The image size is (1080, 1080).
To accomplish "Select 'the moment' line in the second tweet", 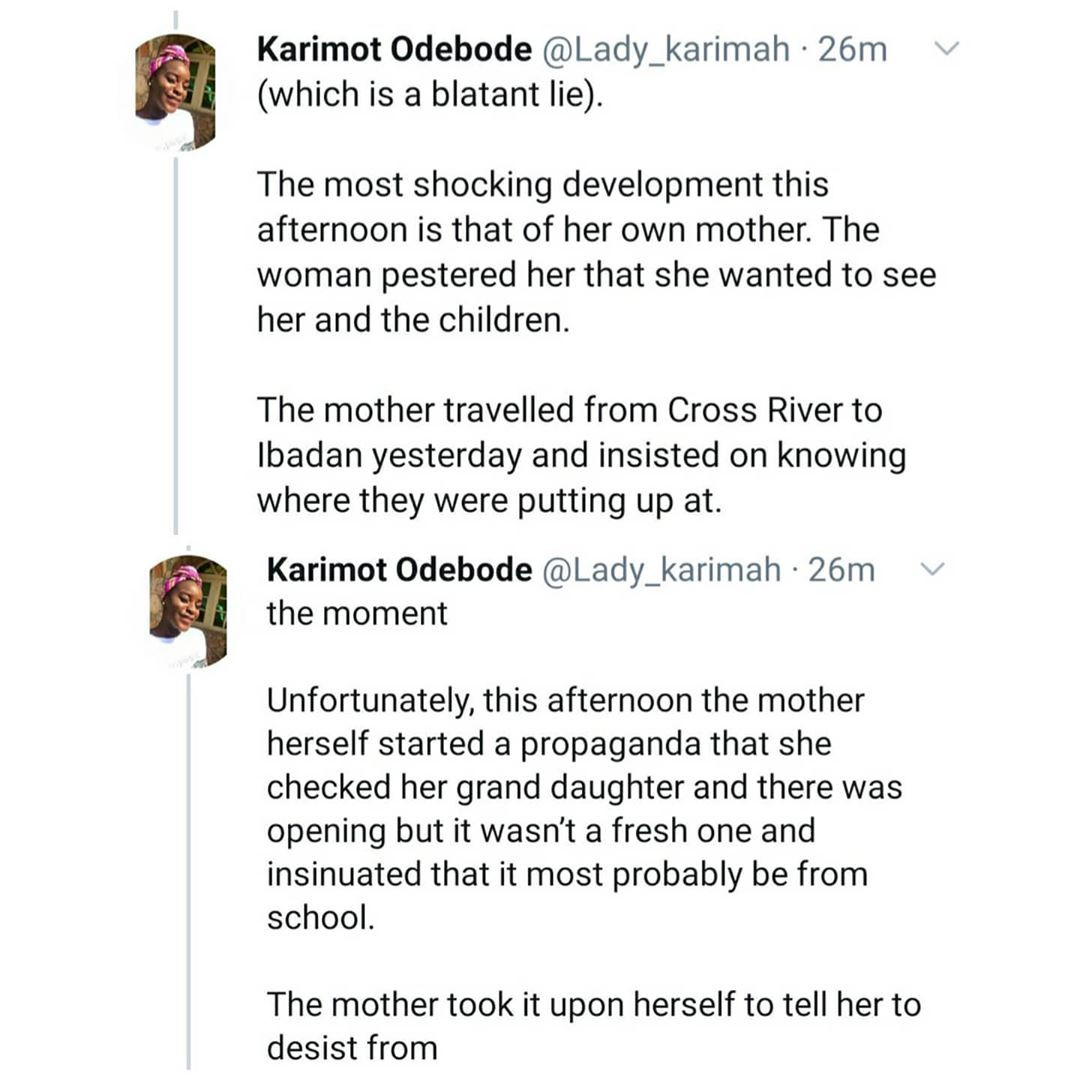I will click(357, 613).
